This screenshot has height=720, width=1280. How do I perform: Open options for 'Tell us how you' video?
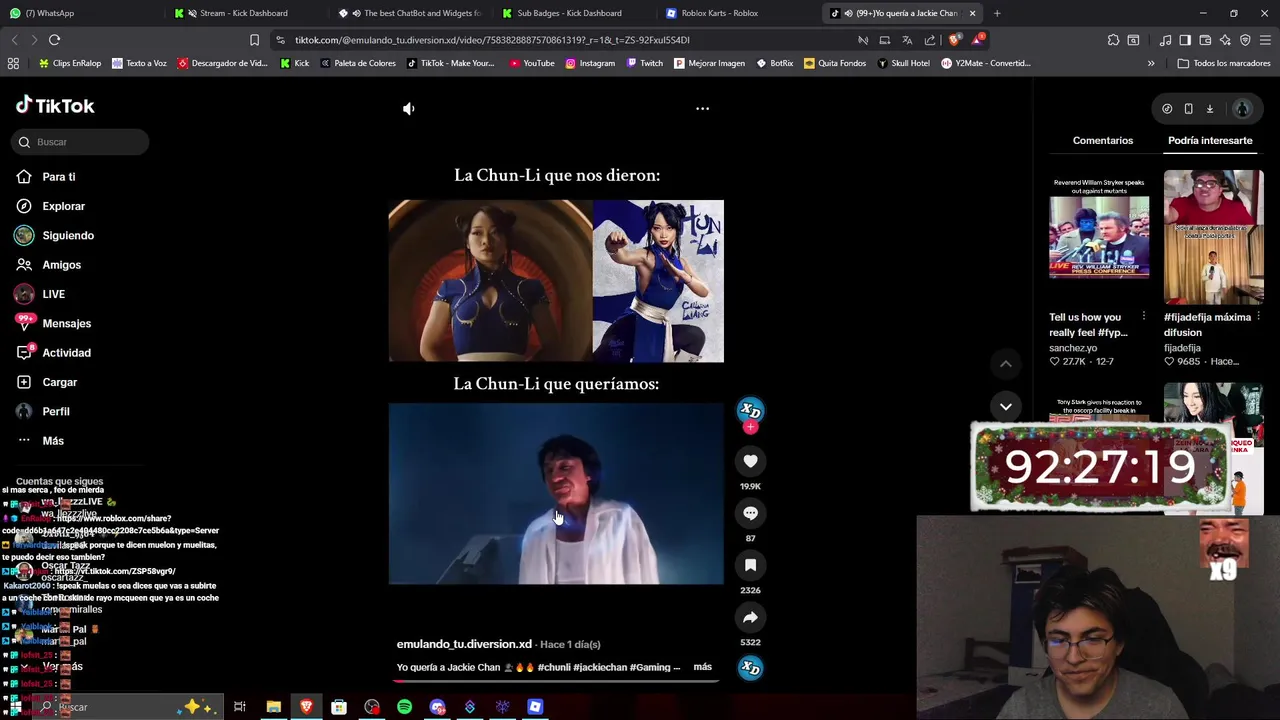[1143, 317]
